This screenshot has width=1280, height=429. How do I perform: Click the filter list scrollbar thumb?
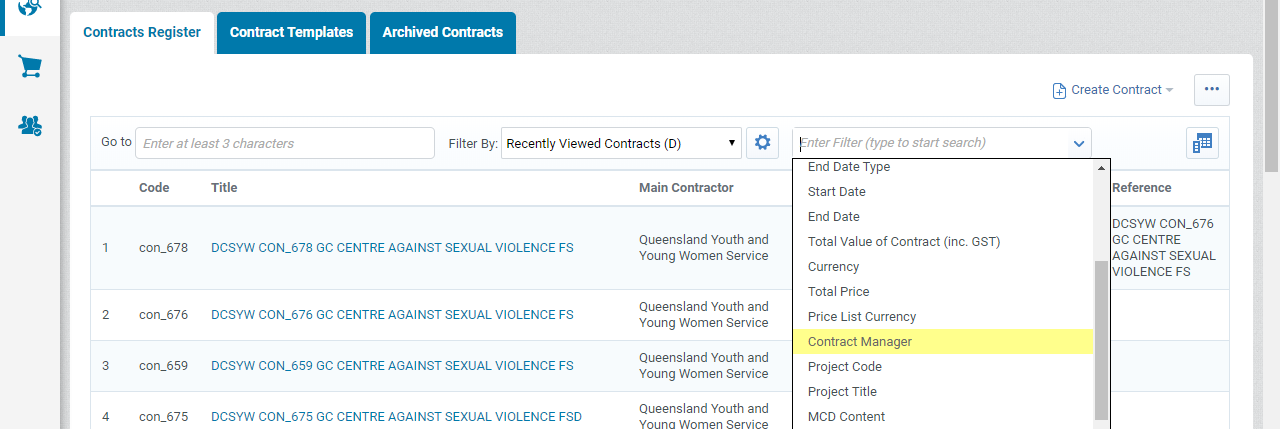pos(1101,340)
